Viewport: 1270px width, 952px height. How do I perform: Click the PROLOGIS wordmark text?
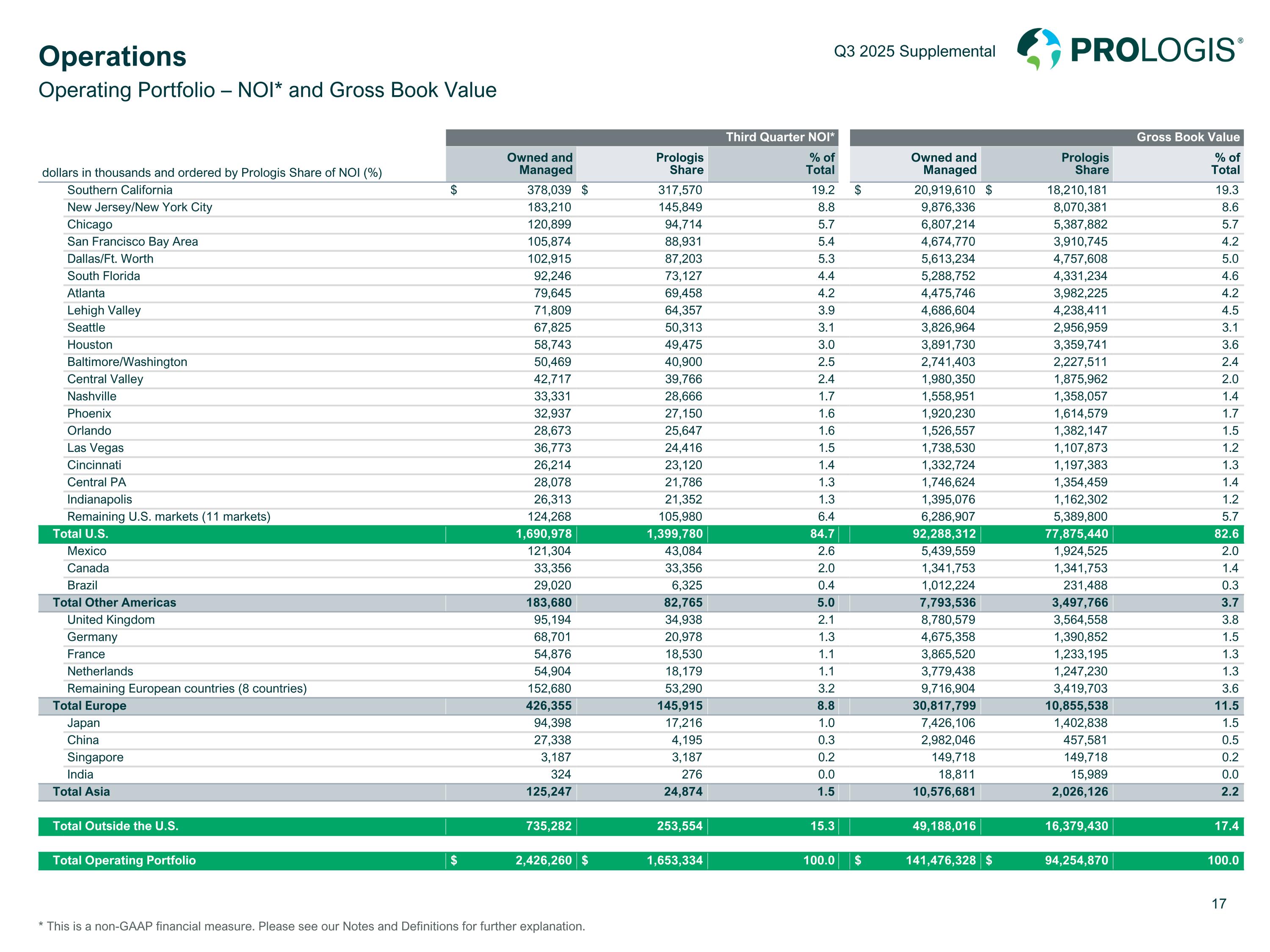[x=1154, y=50]
